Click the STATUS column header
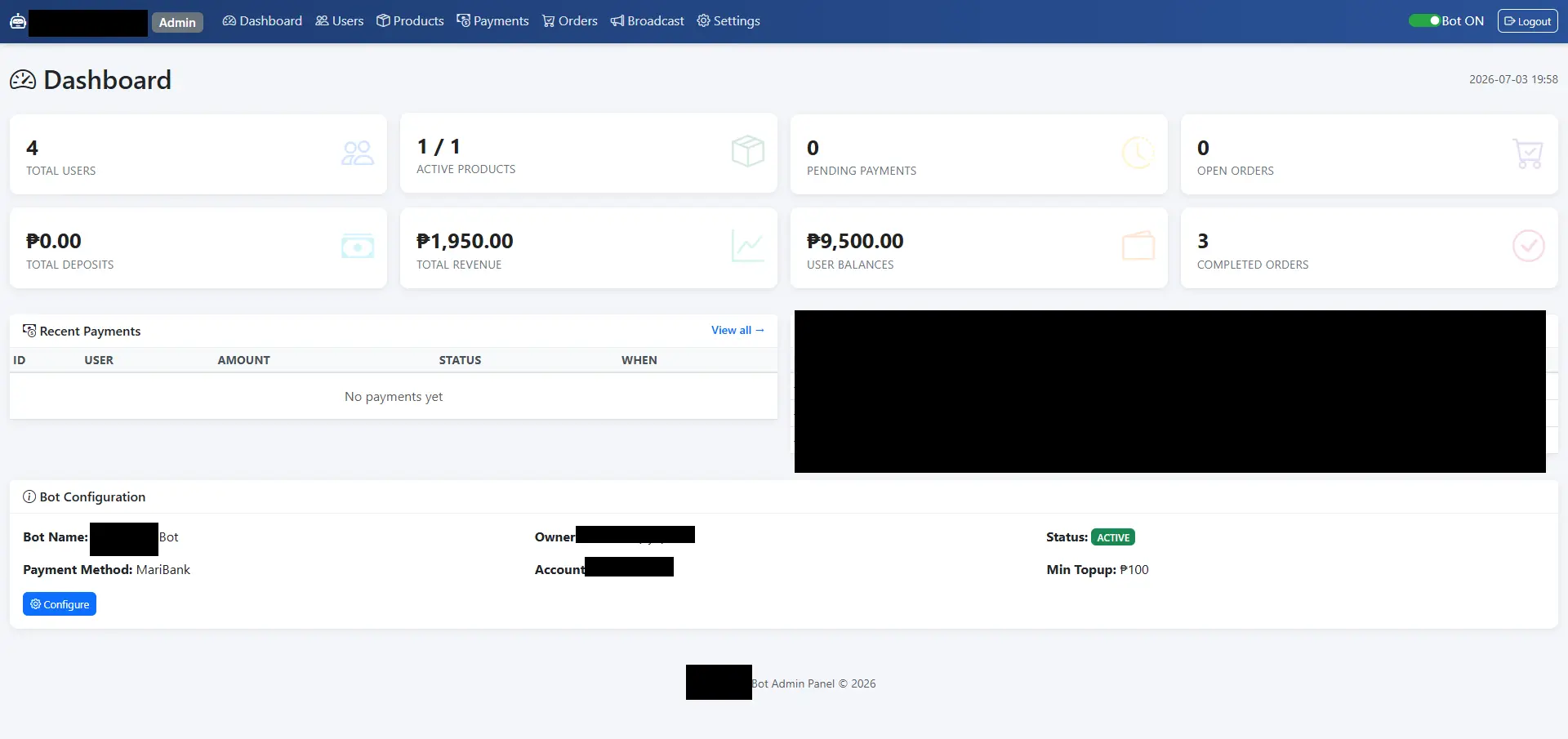This screenshot has height=739, width=1568. [x=460, y=360]
